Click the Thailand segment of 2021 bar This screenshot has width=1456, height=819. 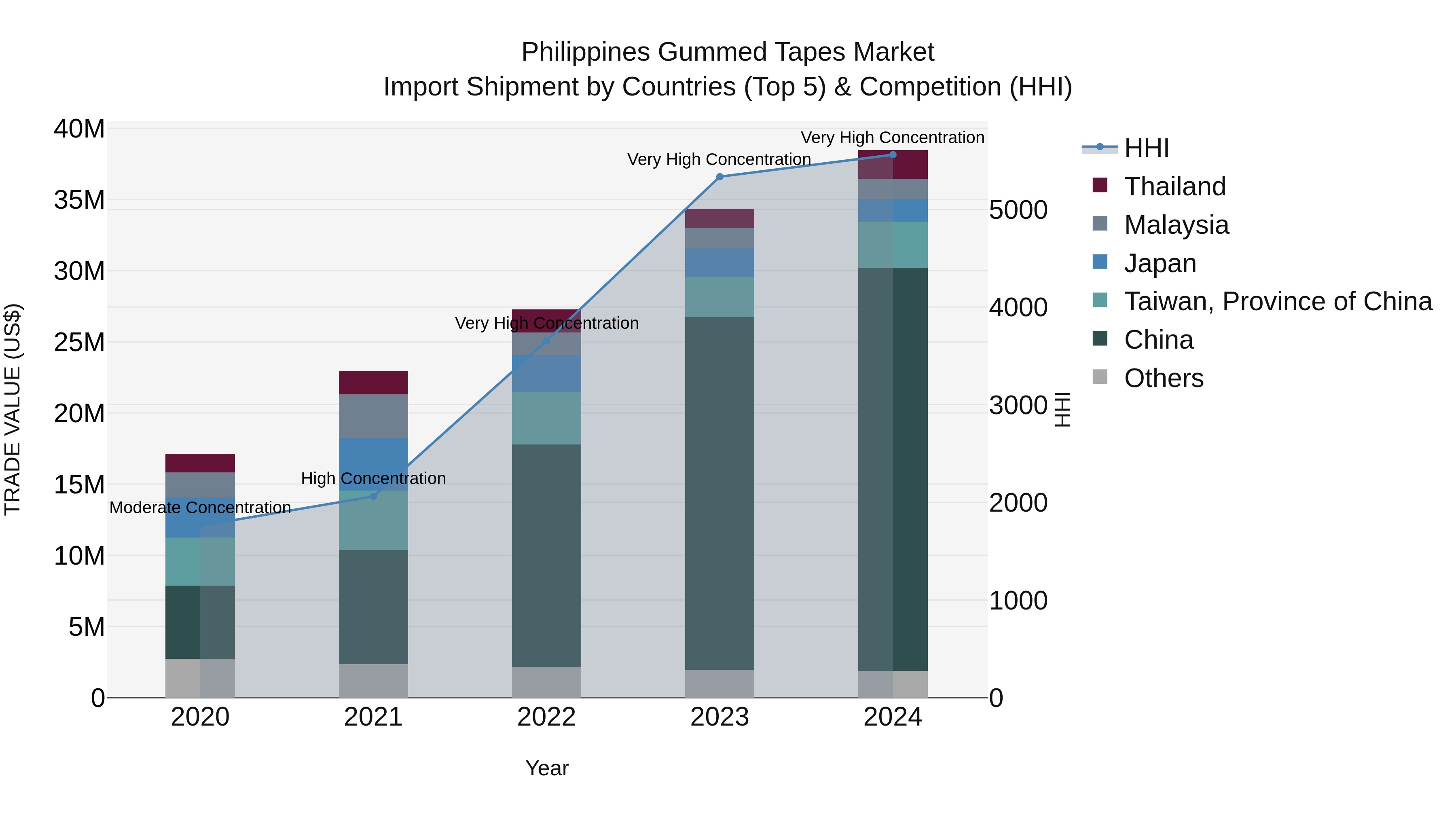(373, 383)
